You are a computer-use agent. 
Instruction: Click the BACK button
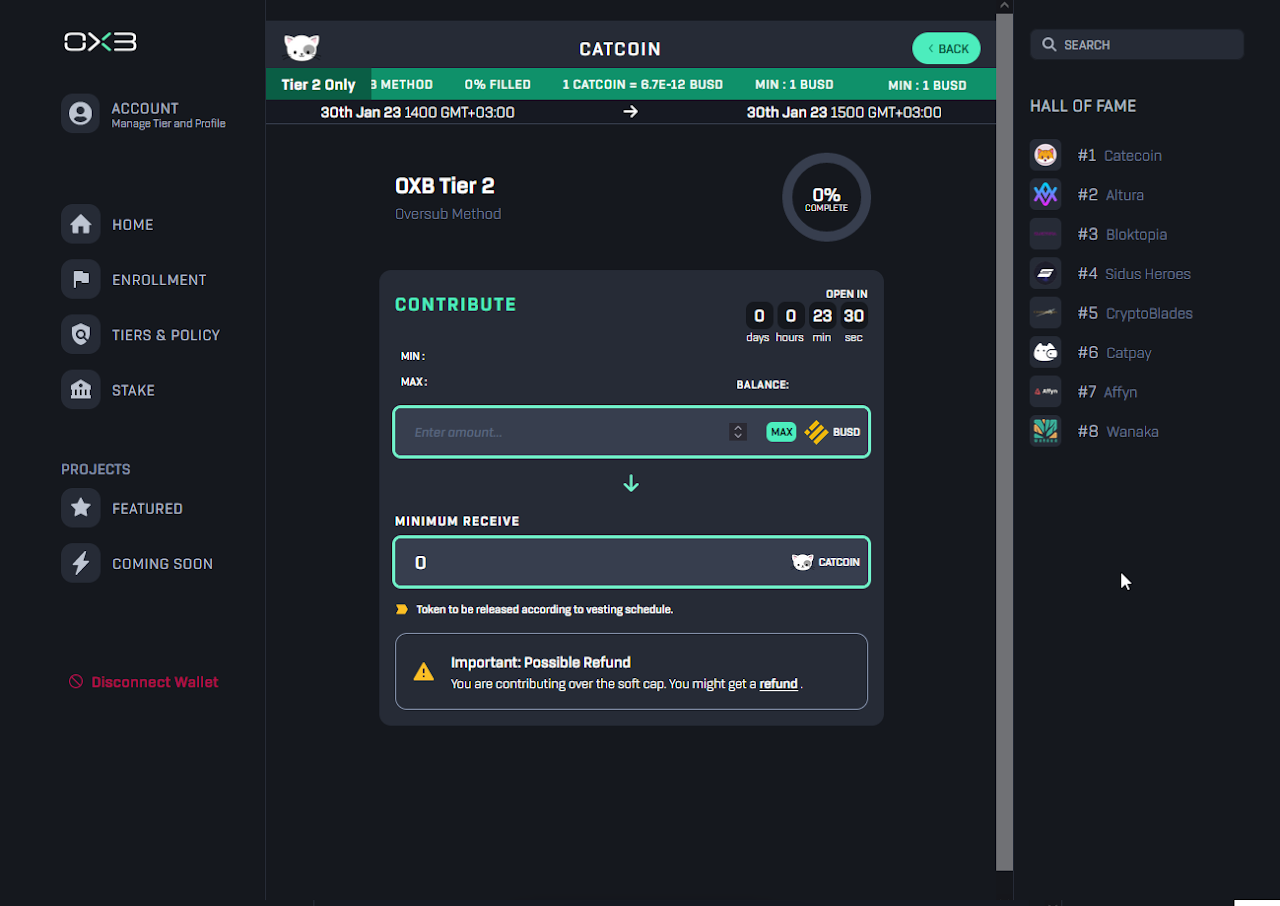pos(946,48)
